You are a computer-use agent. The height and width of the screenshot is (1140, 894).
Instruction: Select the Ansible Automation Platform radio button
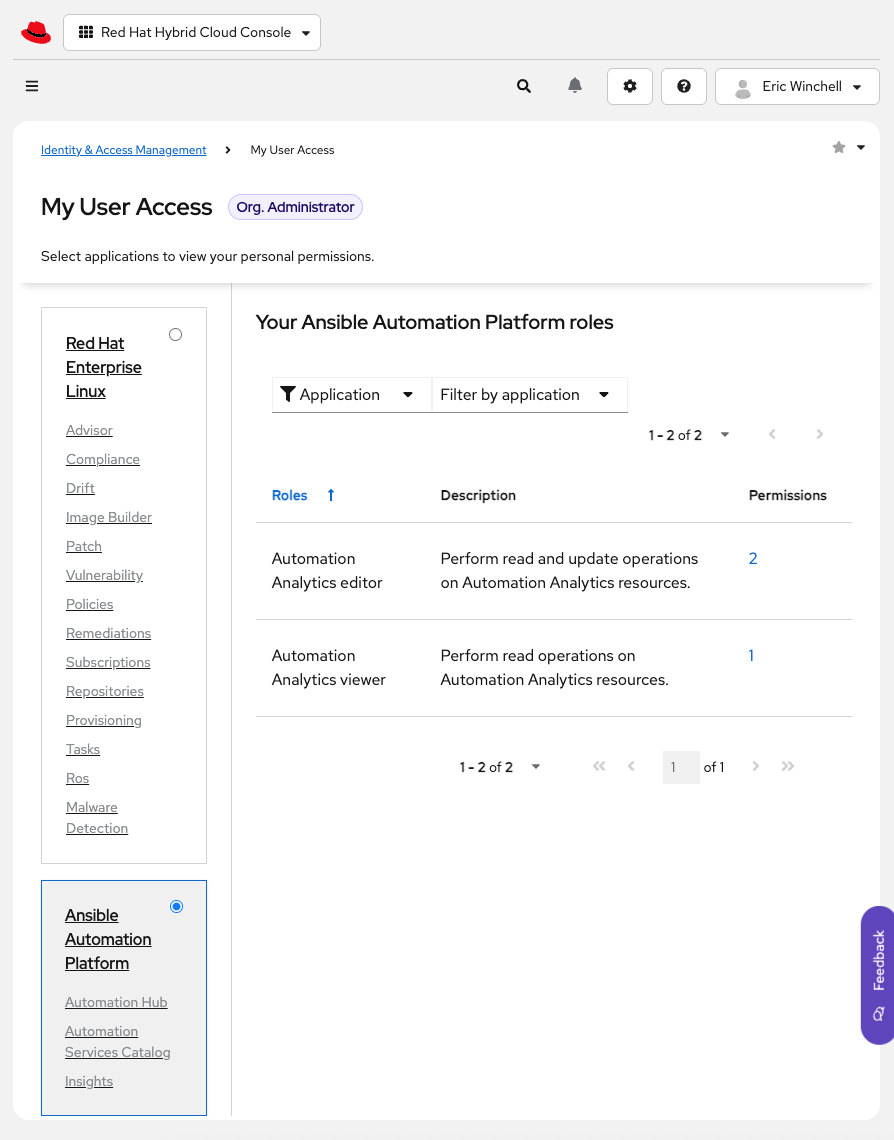click(x=177, y=907)
